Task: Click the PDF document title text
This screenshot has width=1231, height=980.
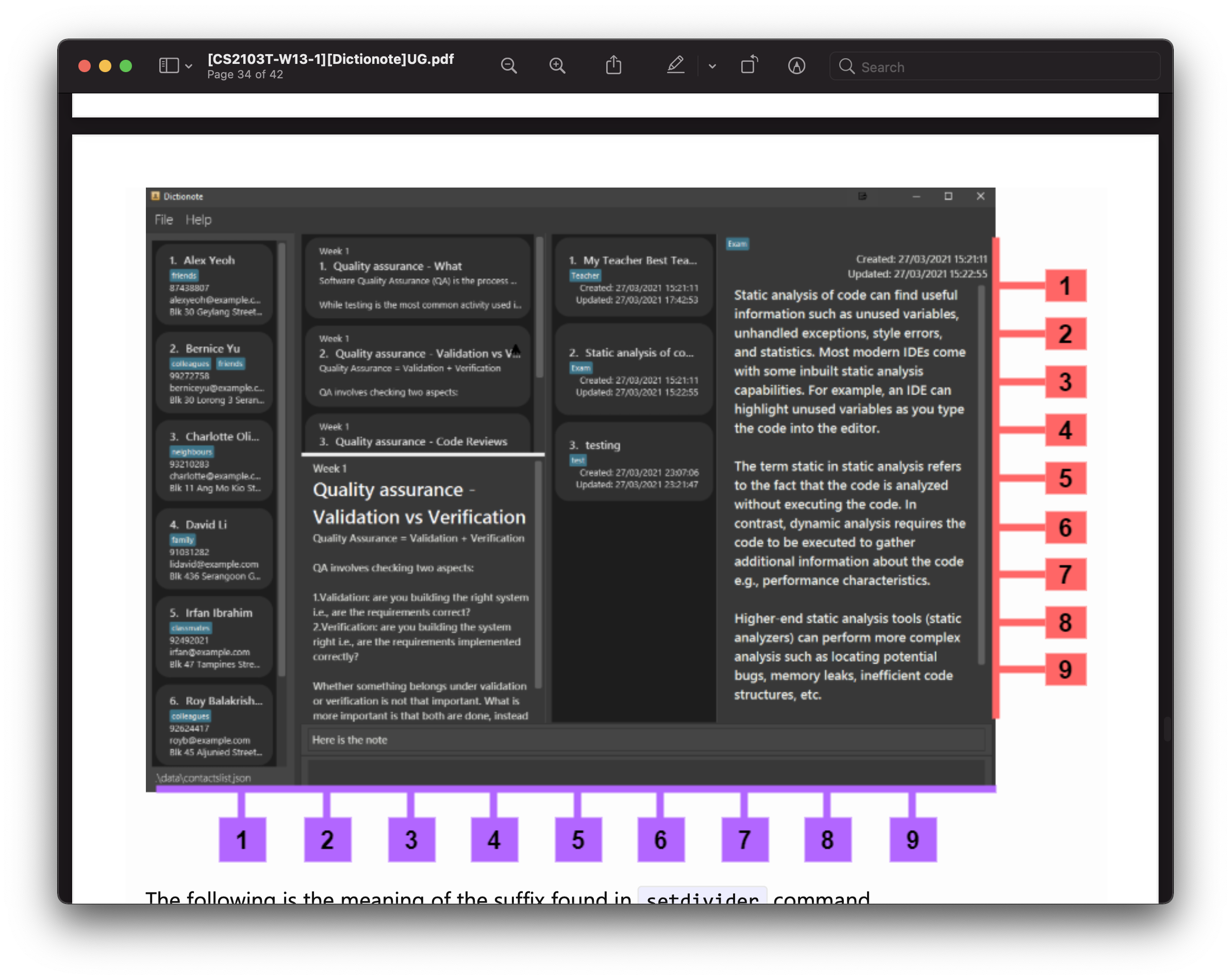Action: tap(330, 59)
